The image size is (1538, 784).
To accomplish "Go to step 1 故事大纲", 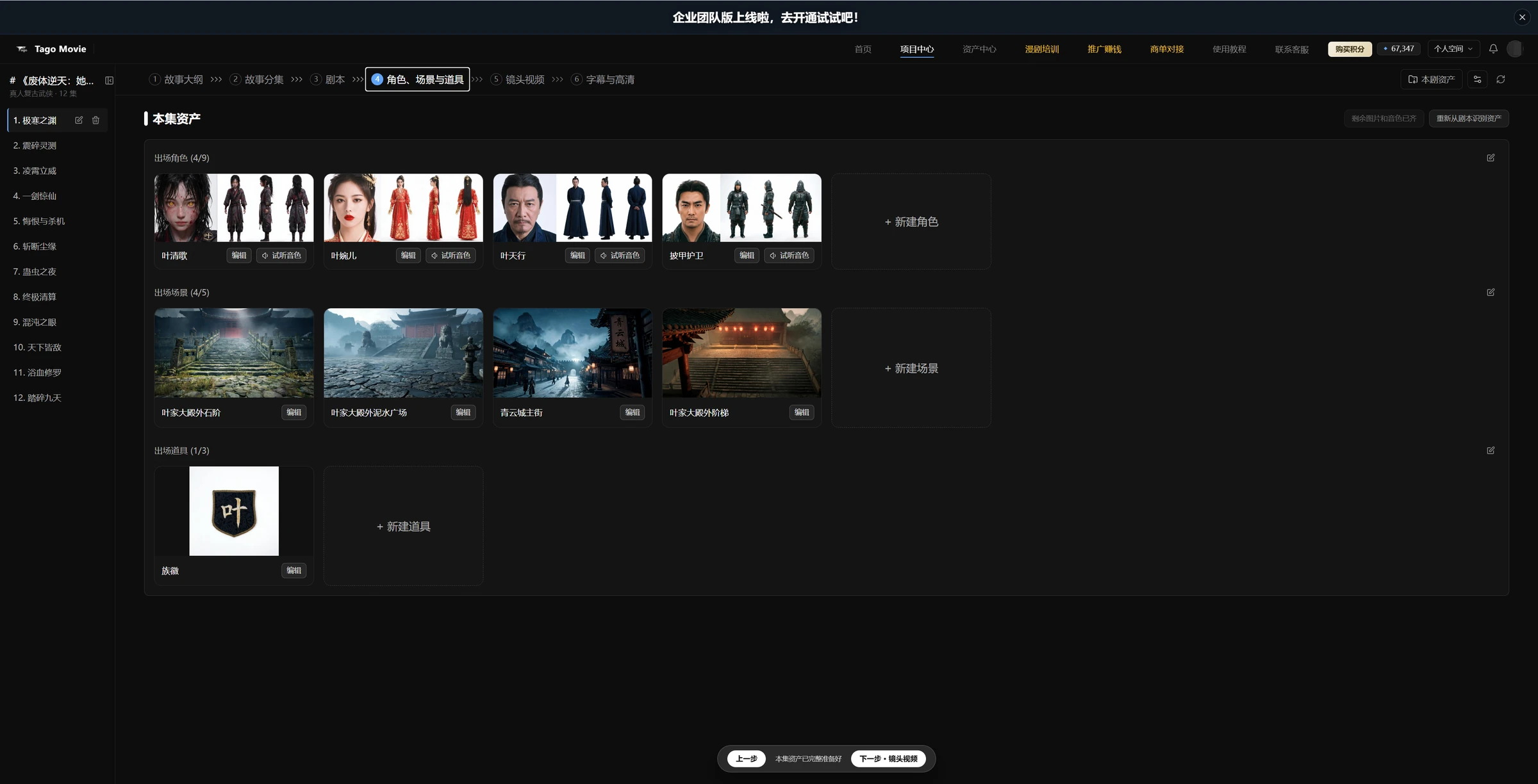I will (x=176, y=79).
